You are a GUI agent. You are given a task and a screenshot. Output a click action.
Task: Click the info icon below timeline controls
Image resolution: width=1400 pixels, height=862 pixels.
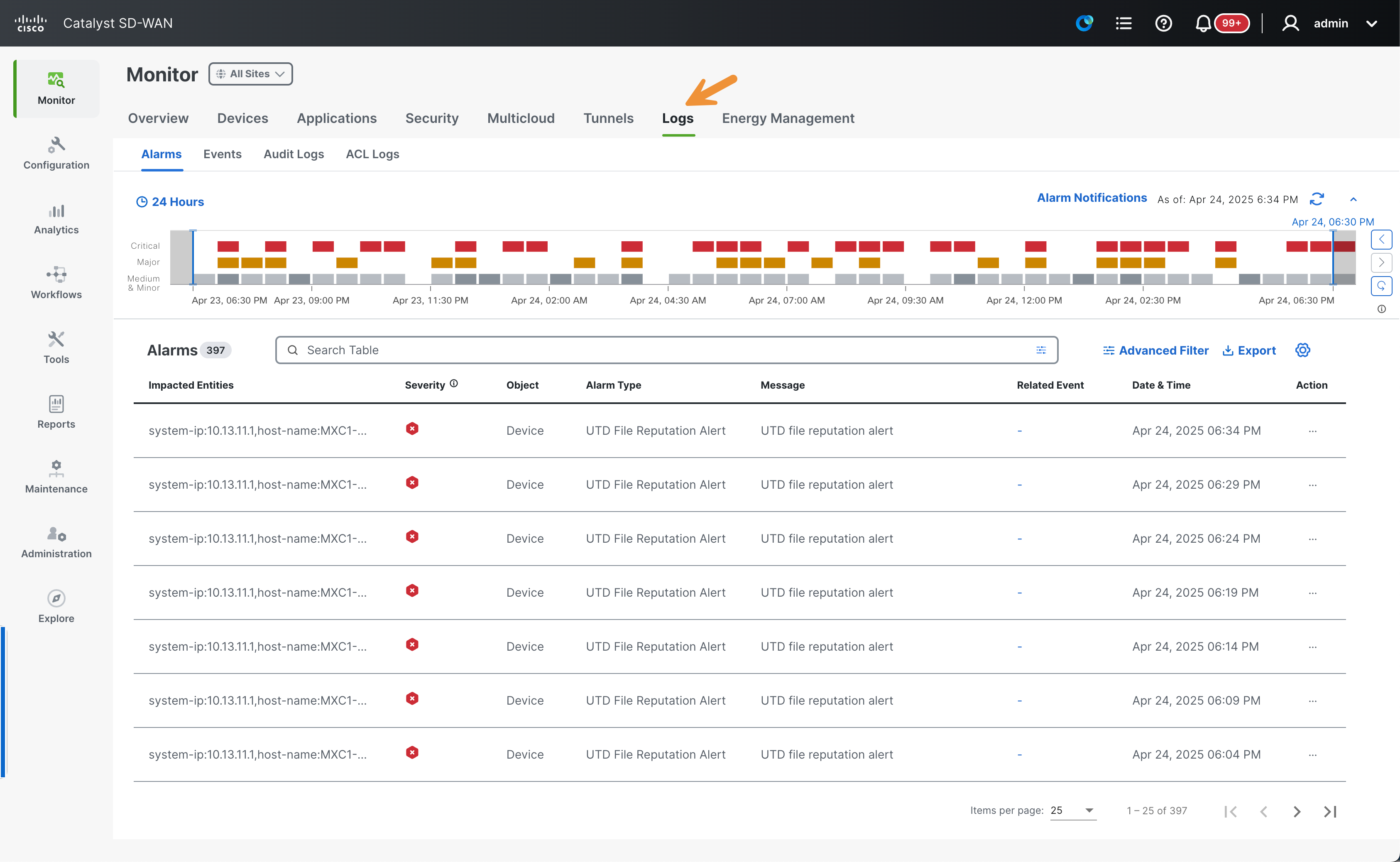1381,309
